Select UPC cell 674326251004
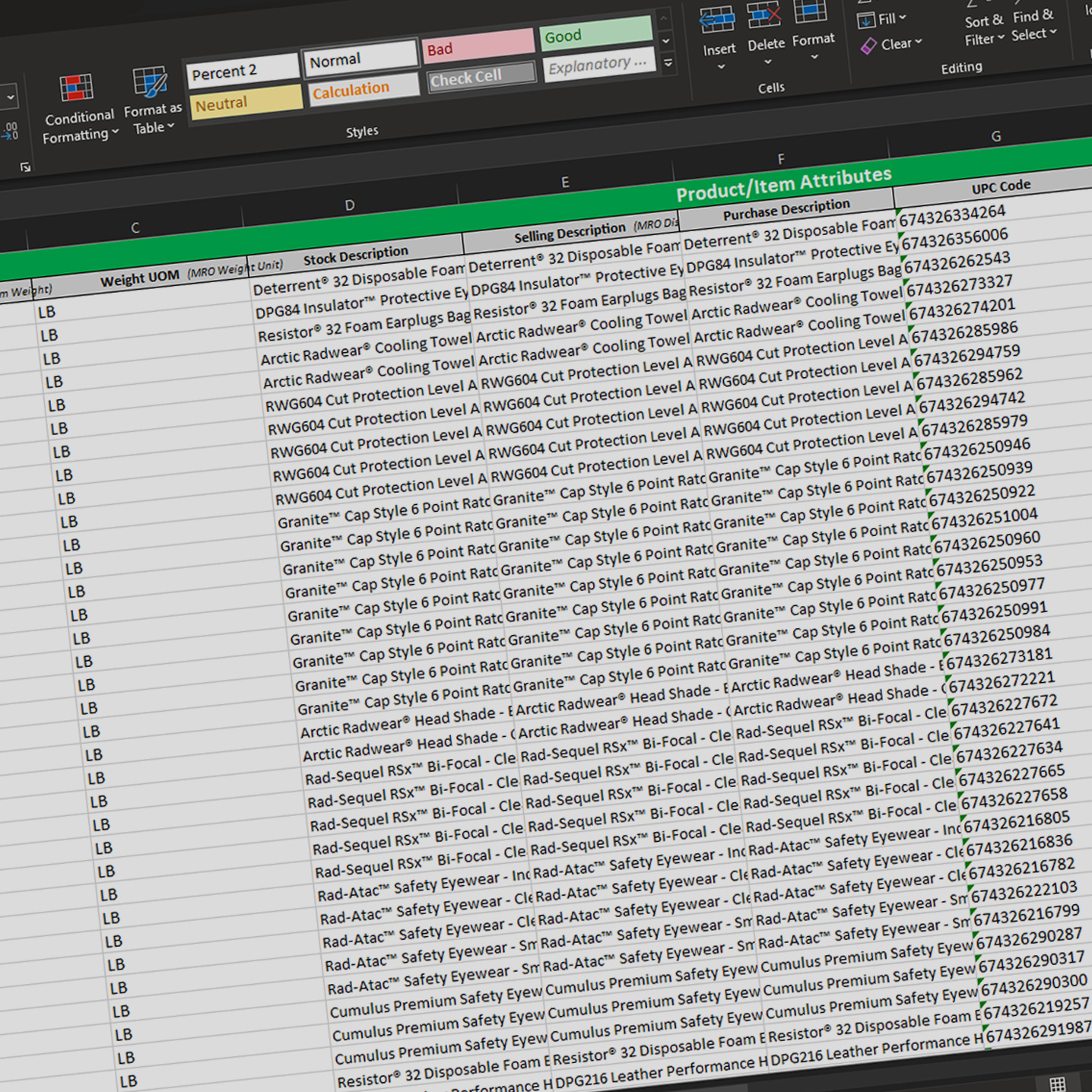The height and width of the screenshot is (1092, 1092). pos(984,519)
